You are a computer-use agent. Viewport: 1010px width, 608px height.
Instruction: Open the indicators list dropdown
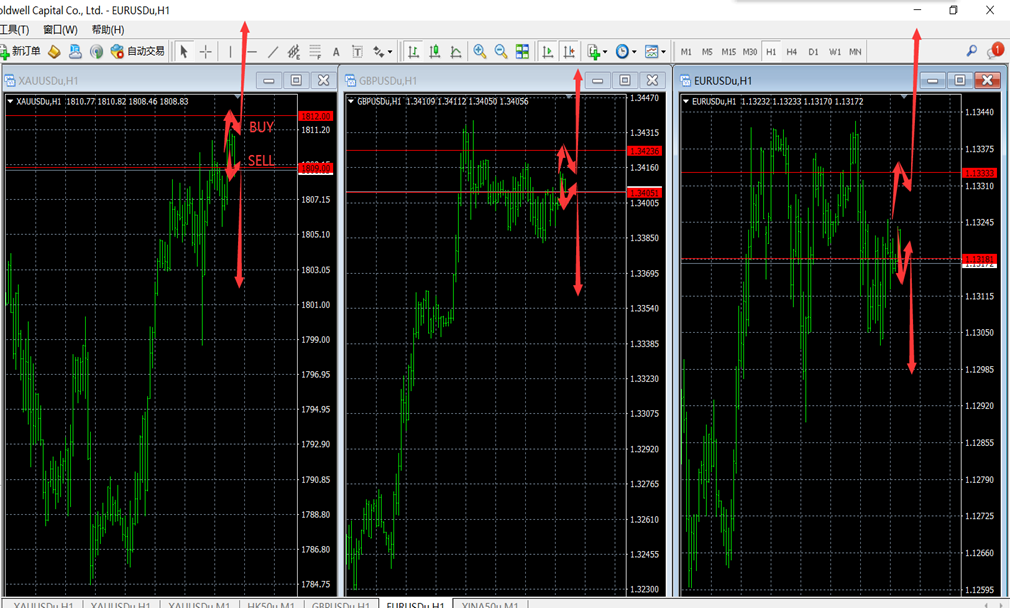[x=597, y=51]
